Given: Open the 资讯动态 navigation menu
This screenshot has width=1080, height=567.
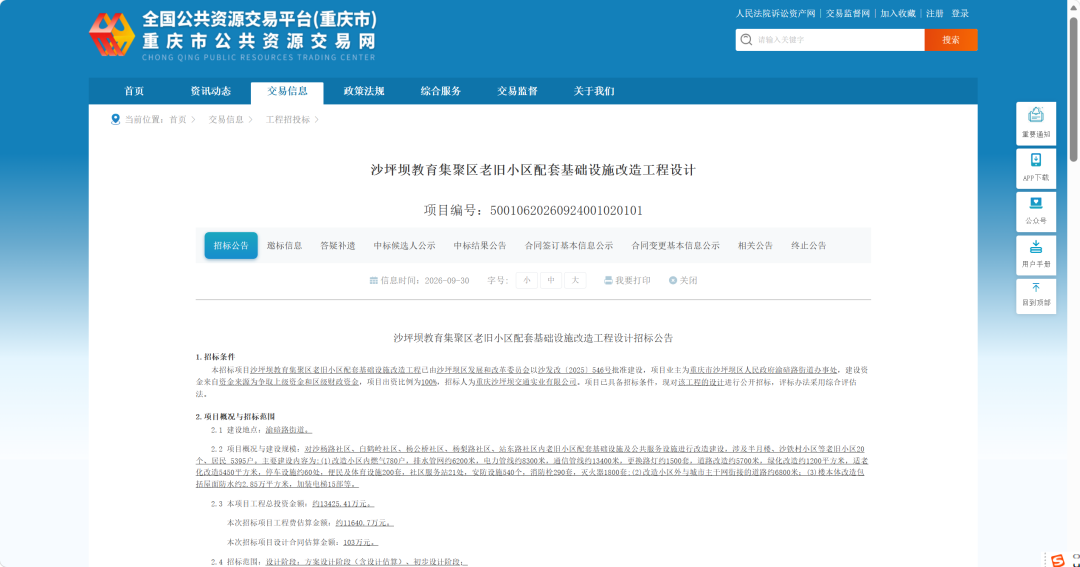Looking at the screenshot, I should (x=211, y=91).
